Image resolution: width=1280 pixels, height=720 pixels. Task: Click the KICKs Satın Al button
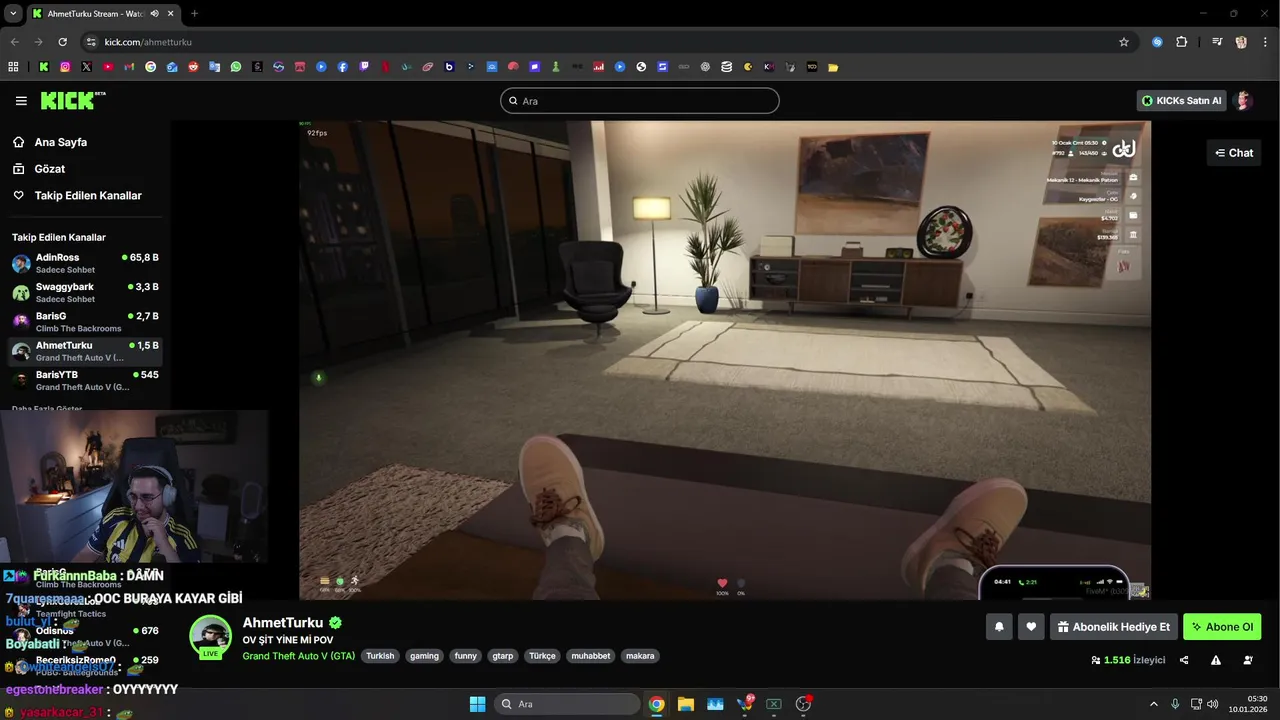pyautogui.click(x=1182, y=100)
